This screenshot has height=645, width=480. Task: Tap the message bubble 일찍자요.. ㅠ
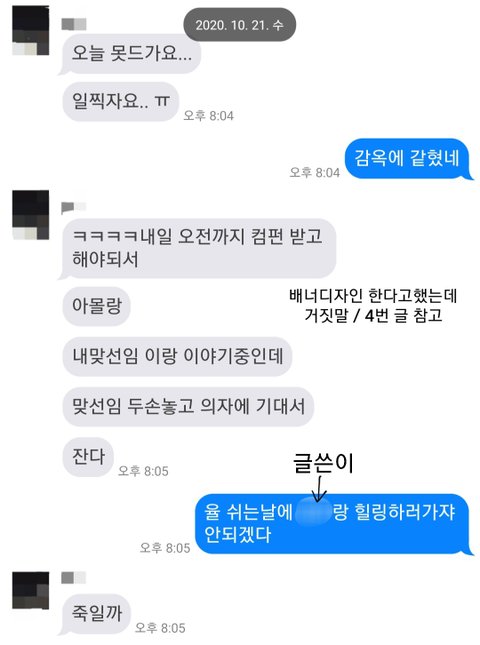(121, 102)
